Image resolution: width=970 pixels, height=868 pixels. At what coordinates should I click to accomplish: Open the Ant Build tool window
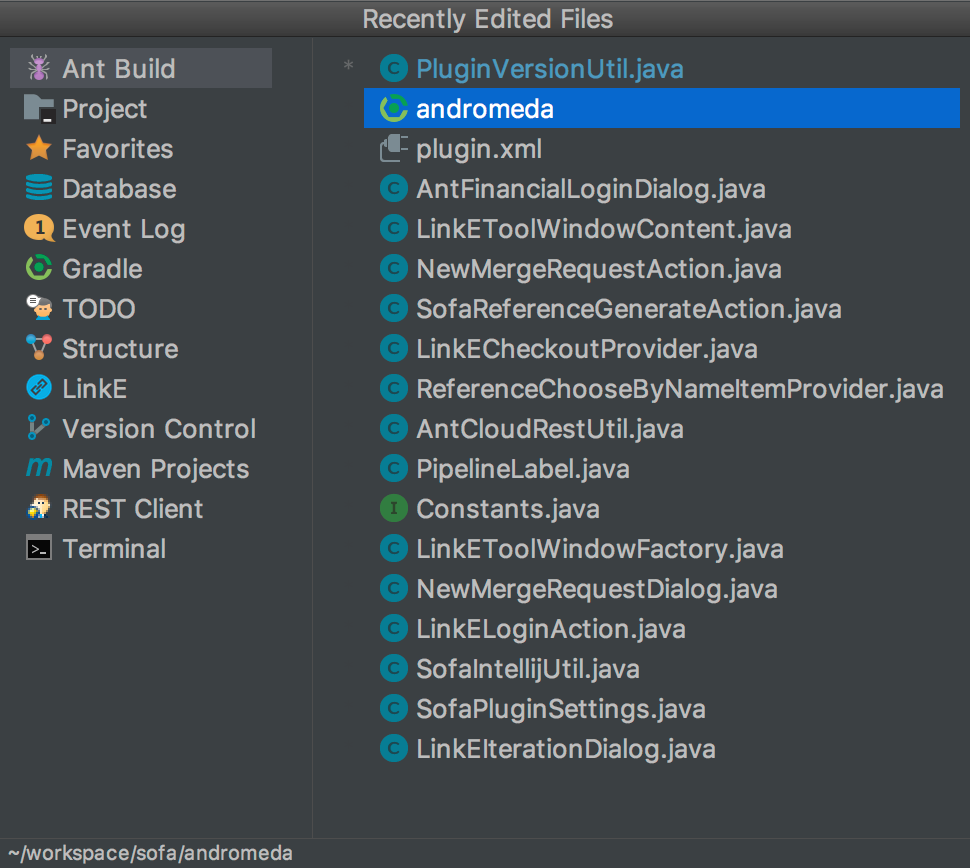pyautogui.click(x=141, y=68)
